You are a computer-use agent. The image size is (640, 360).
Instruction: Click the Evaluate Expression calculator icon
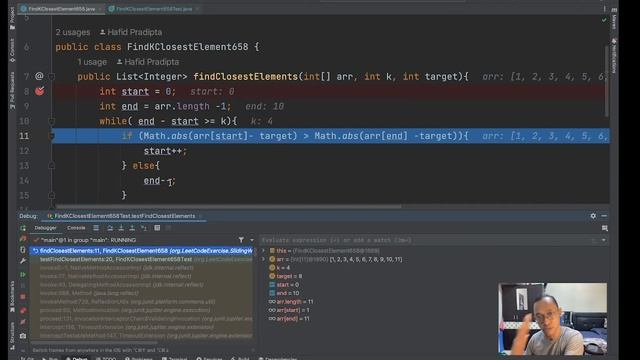pyautogui.click(x=157, y=228)
